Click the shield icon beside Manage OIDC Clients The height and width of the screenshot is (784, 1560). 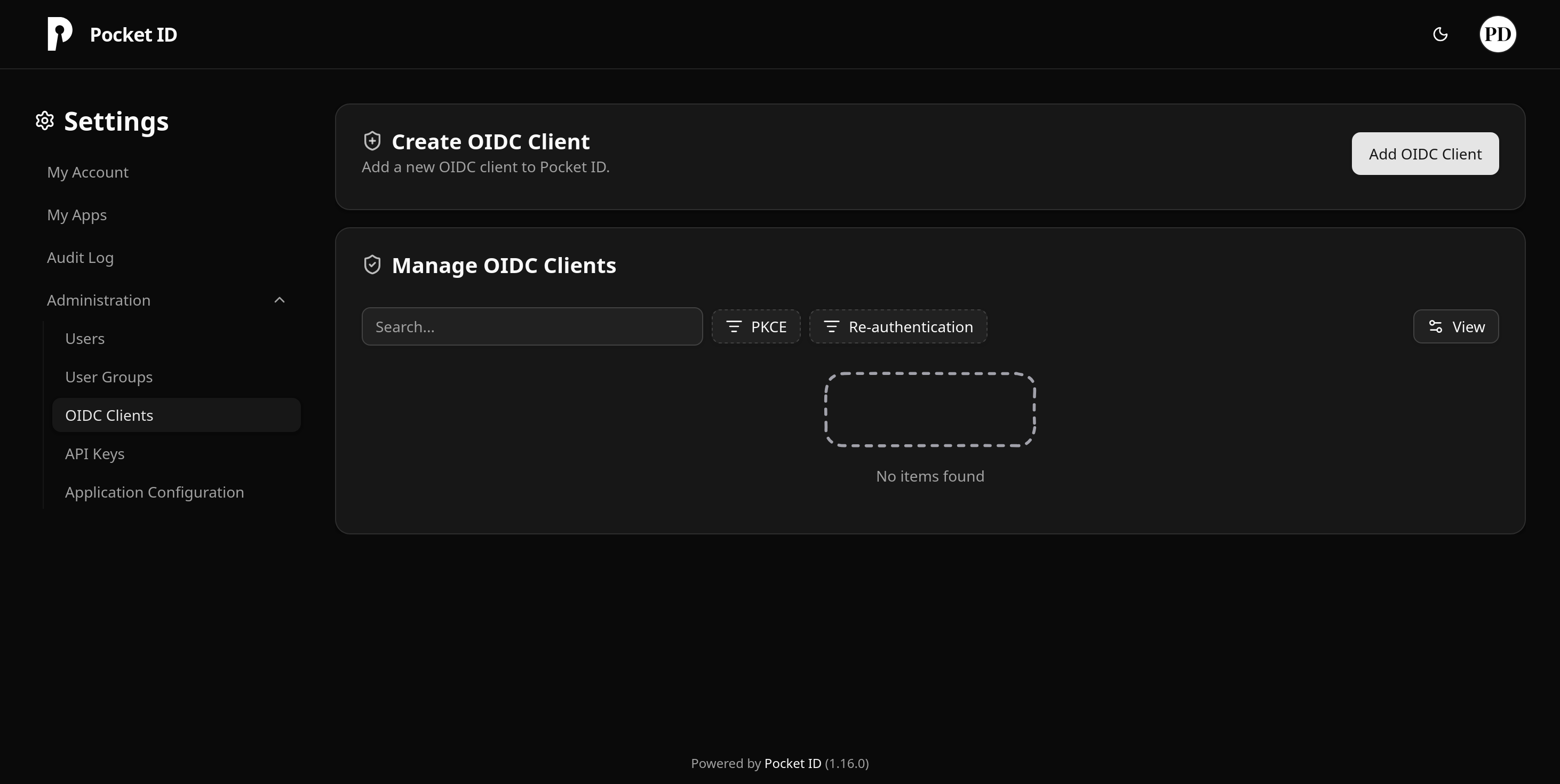point(372,264)
